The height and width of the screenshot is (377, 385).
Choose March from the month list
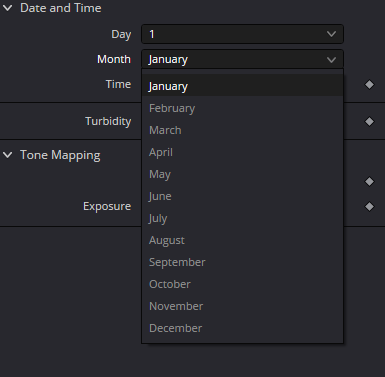[242, 130]
